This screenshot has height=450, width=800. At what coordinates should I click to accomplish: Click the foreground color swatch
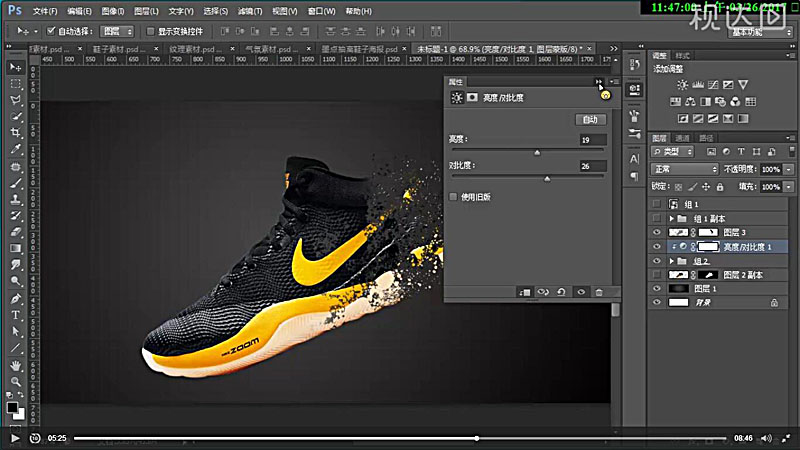(12, 407)
